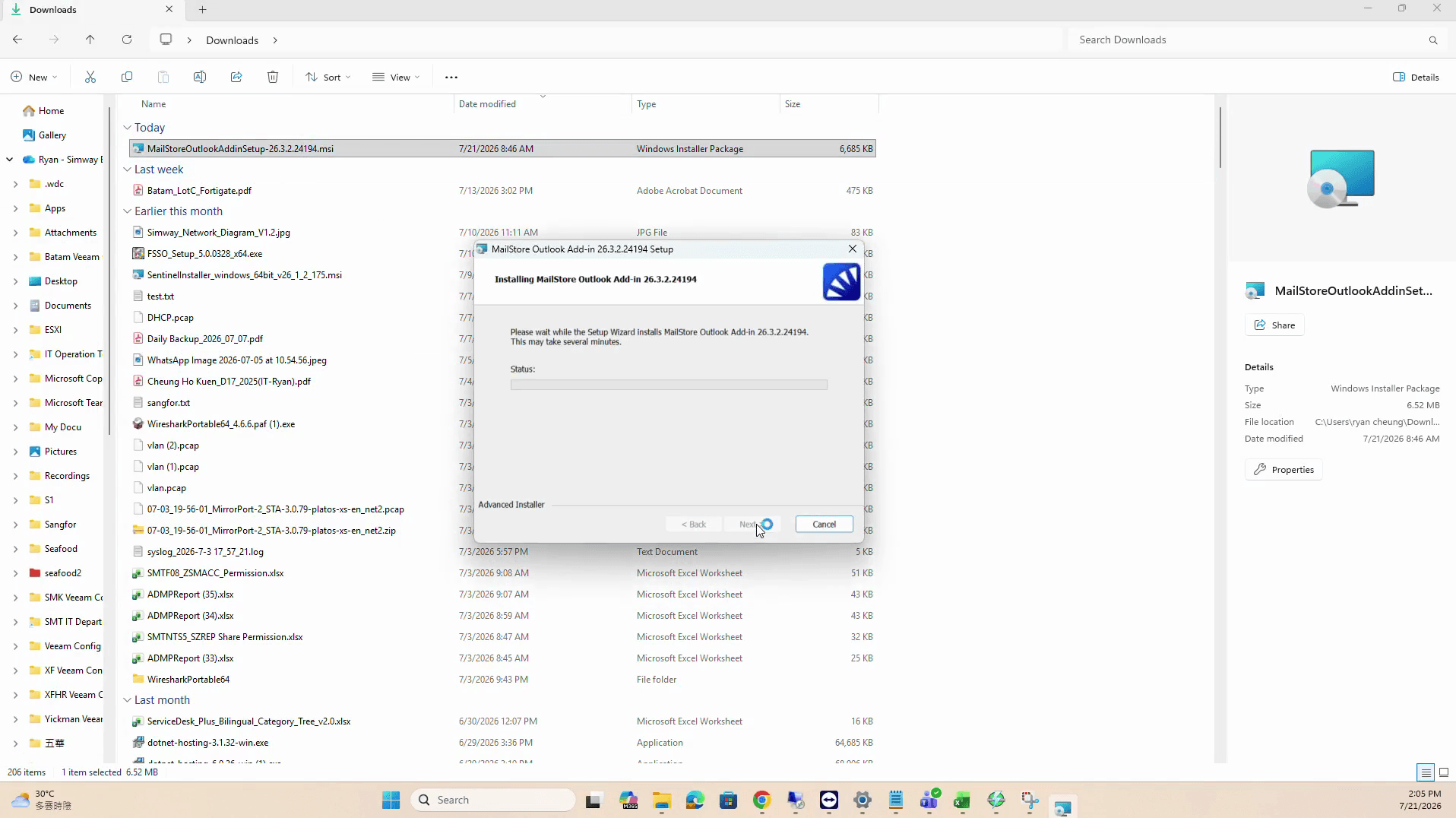The width and height of the screenshot is (1456, 818).
Task: Collapse the Last month group
Action: coord(127,700)
